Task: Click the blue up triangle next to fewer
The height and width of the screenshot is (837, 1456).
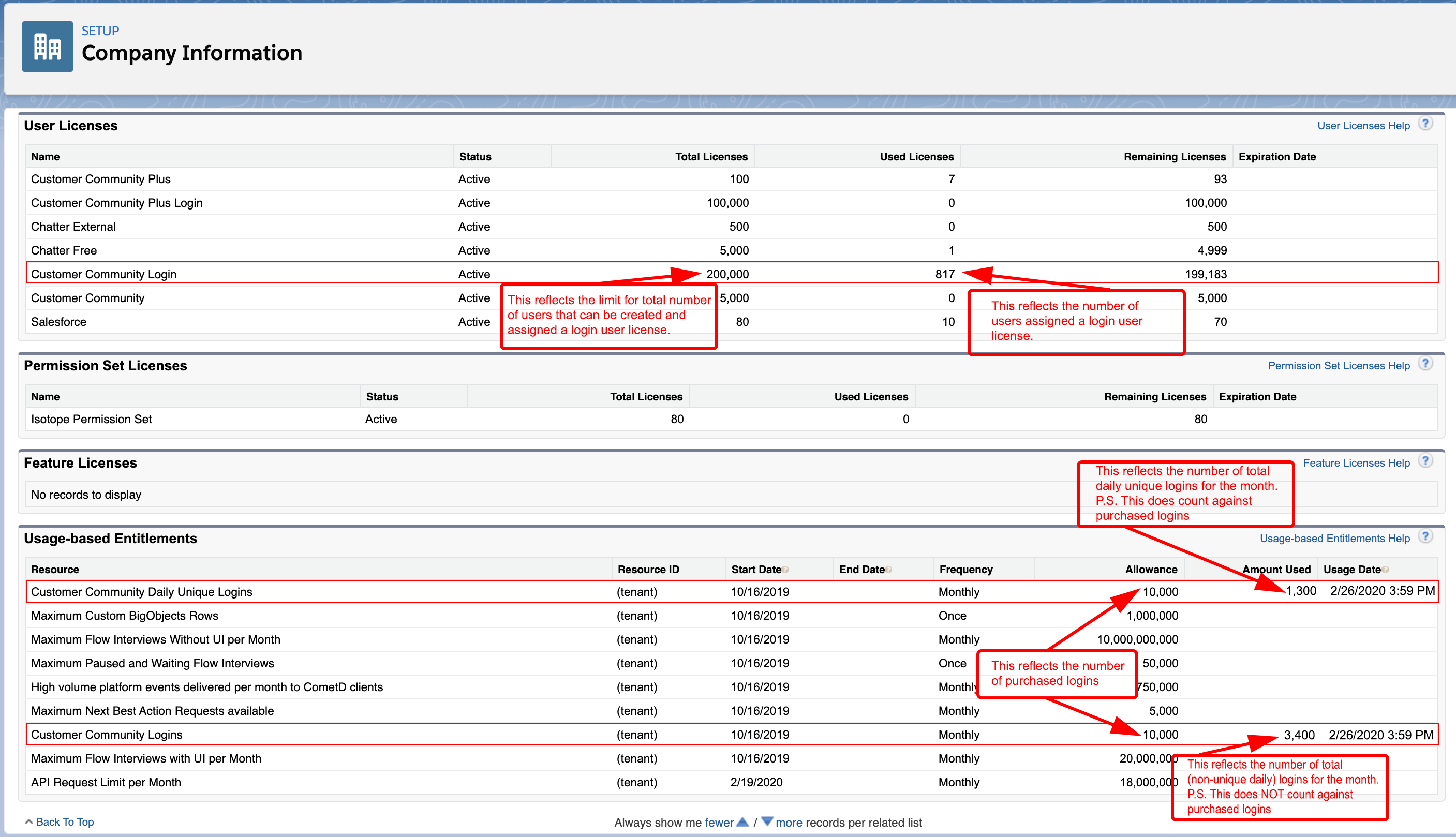Action: pyautogui.click(x=742, y=822)
